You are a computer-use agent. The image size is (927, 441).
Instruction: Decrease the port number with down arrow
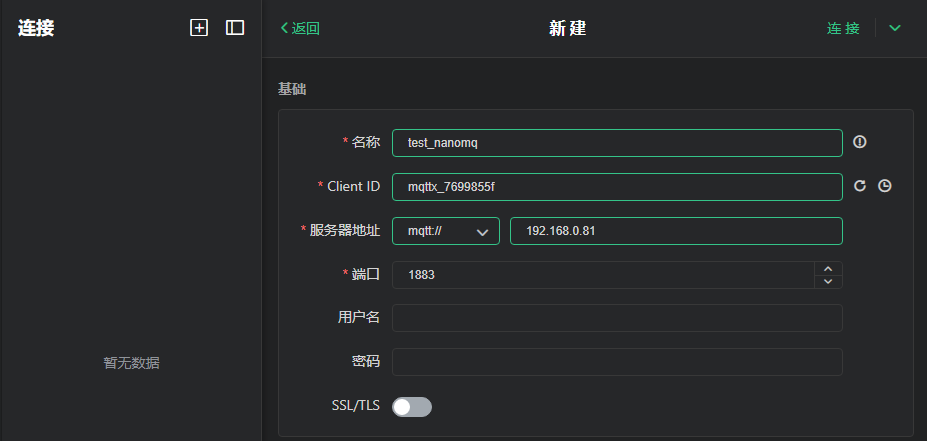[828, 282]
